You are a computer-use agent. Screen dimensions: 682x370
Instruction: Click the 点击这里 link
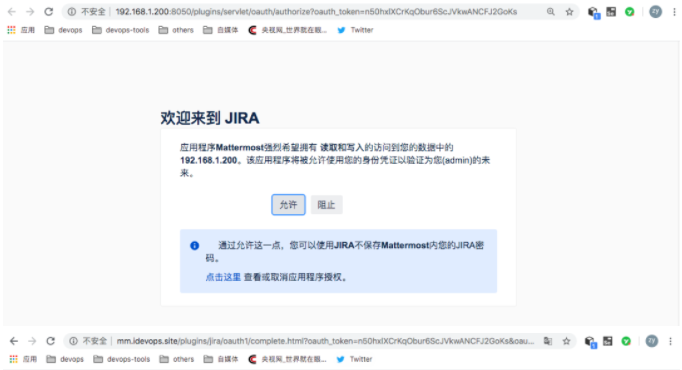pos(223,277)
